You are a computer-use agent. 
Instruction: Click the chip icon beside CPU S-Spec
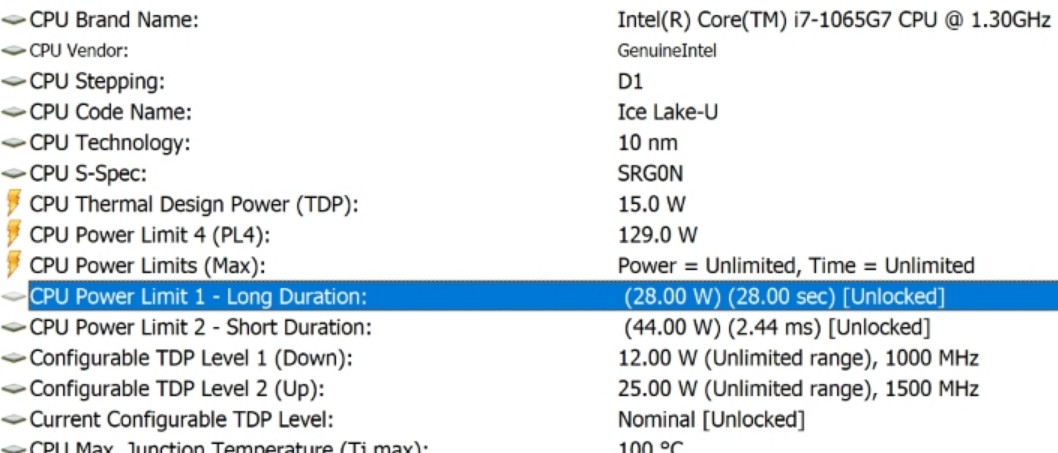click(13, 174)
